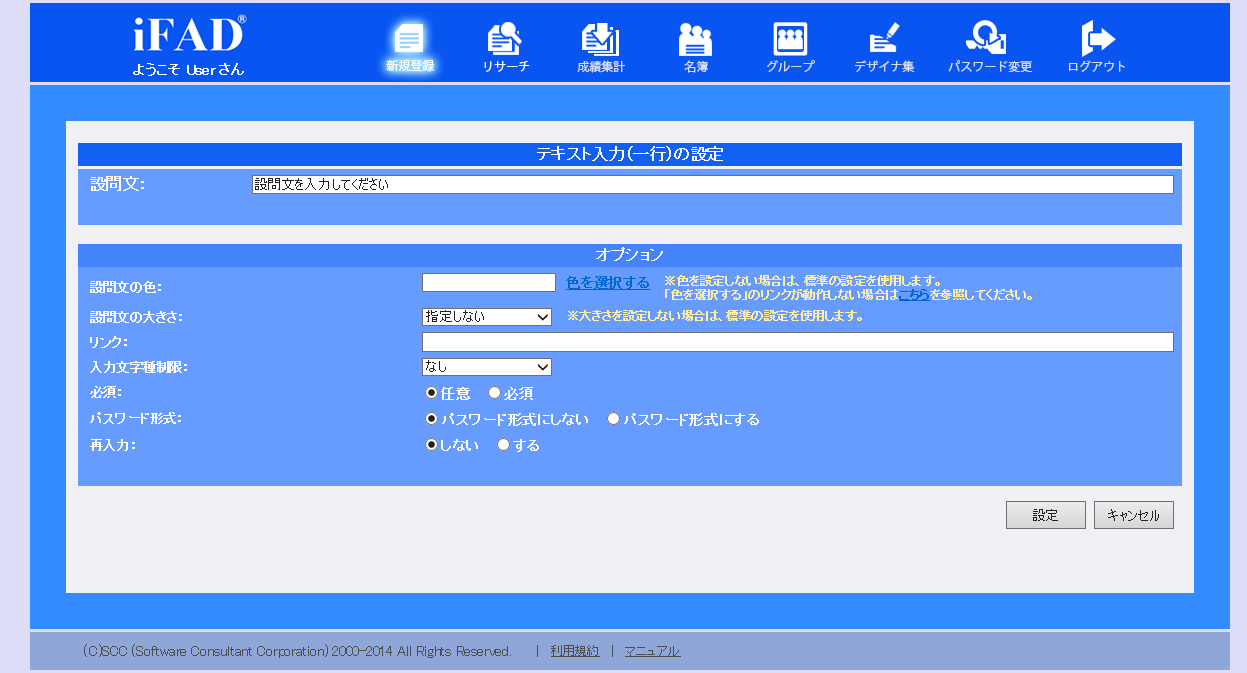Click the iFAD logo
This screenshot has width=1247, height=673.
click(x=189, y=34)
